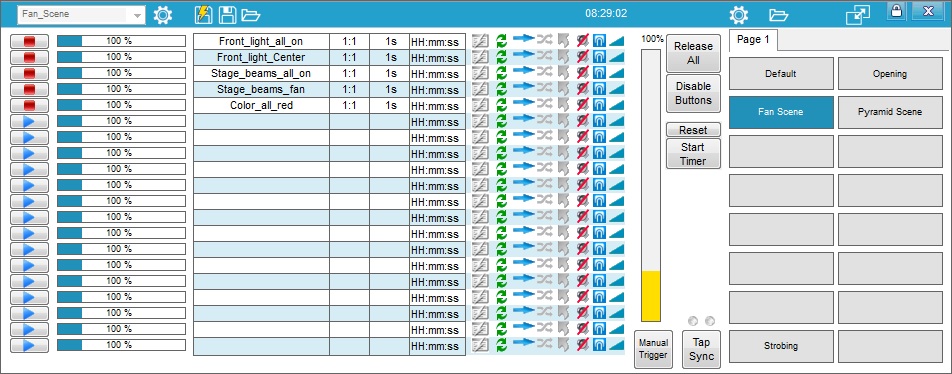
Task: Toggle shuffle icon on Front_light_Center row
Action: point(545,55)
